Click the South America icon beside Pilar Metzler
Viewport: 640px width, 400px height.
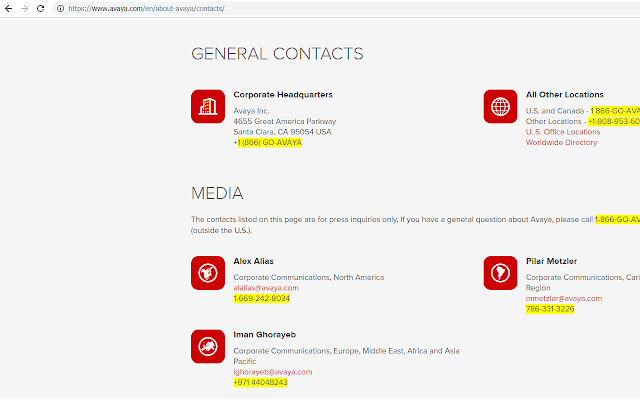click(x=500, y=273)
